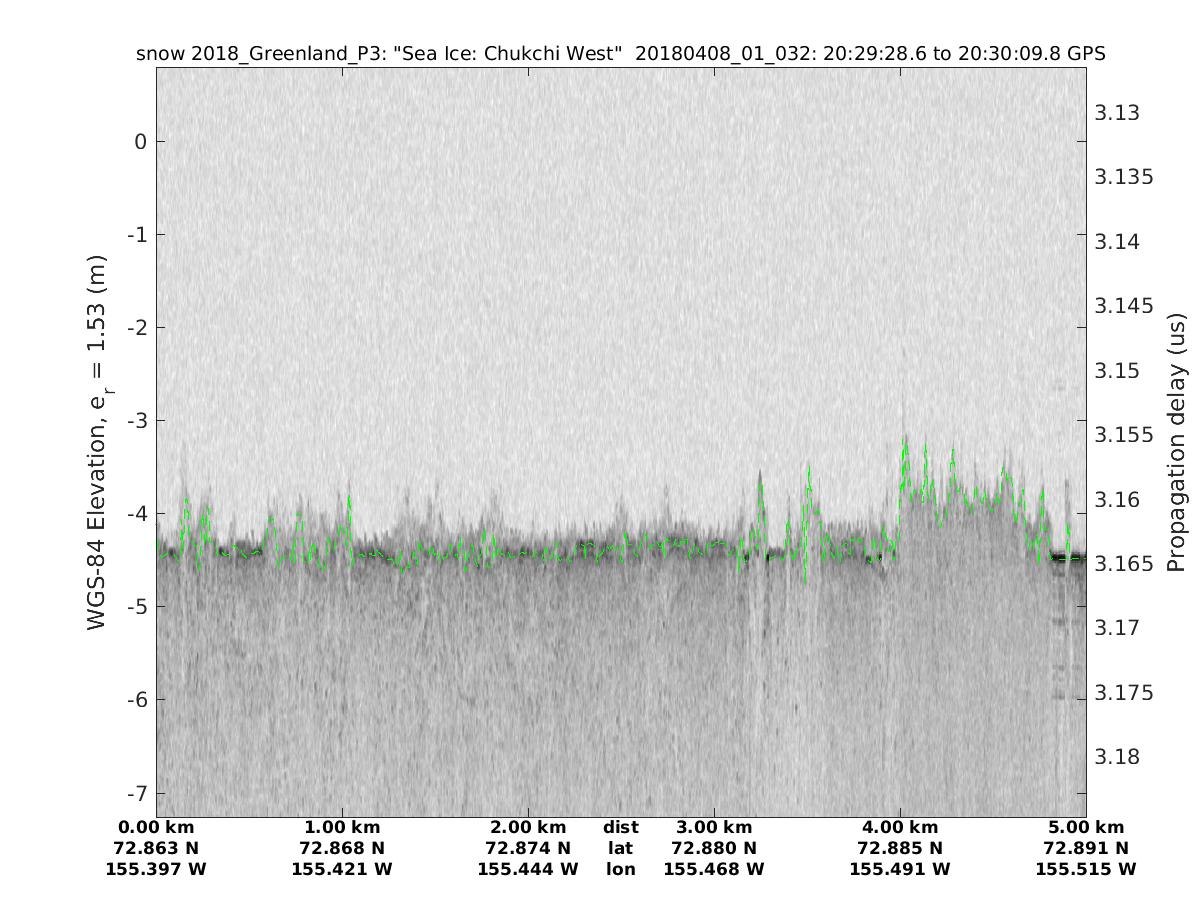This screenshot has height=900, width=1200.
Task: Click the Propagation delay (us) axis label
Action: pyautogui.click(x=1174, y=442)
